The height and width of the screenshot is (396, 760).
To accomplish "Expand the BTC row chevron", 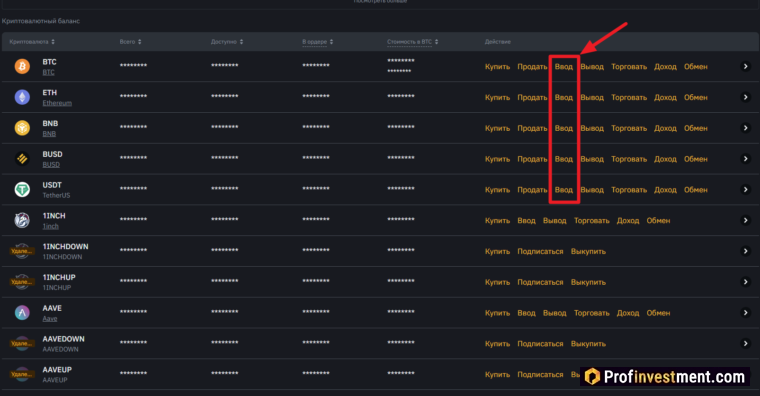I will [745, 66].
